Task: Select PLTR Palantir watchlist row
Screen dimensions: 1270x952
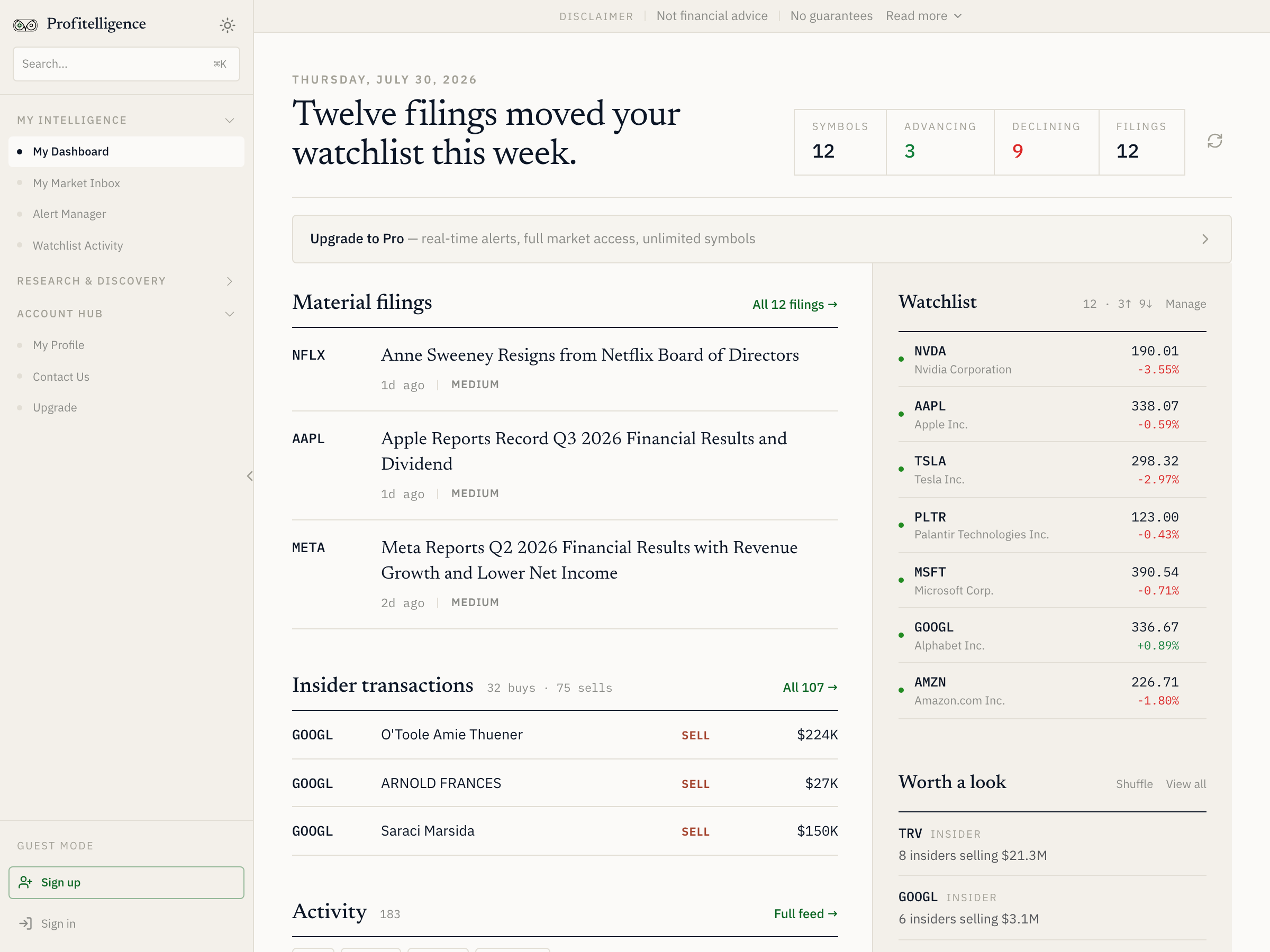Action: coord(1052,526)
